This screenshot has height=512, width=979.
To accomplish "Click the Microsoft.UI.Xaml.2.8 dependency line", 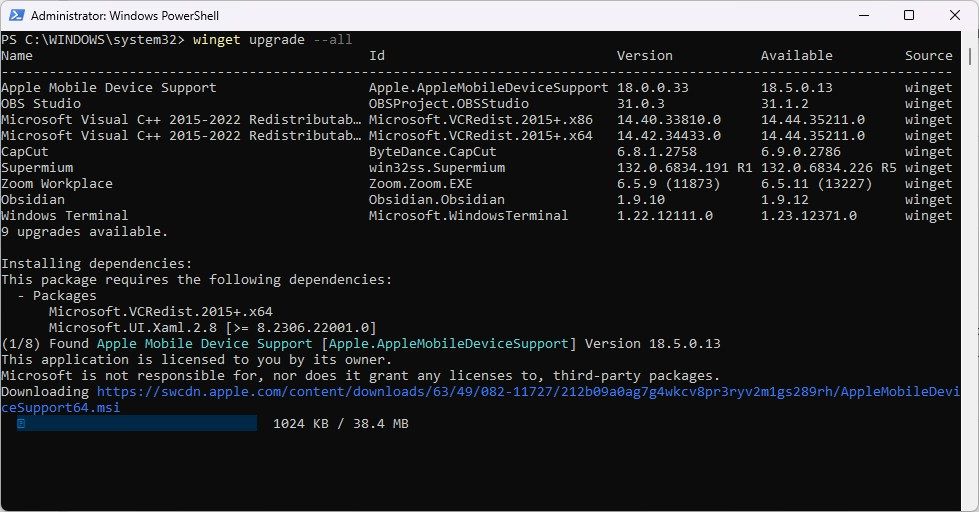I will (x=212, y=328).
